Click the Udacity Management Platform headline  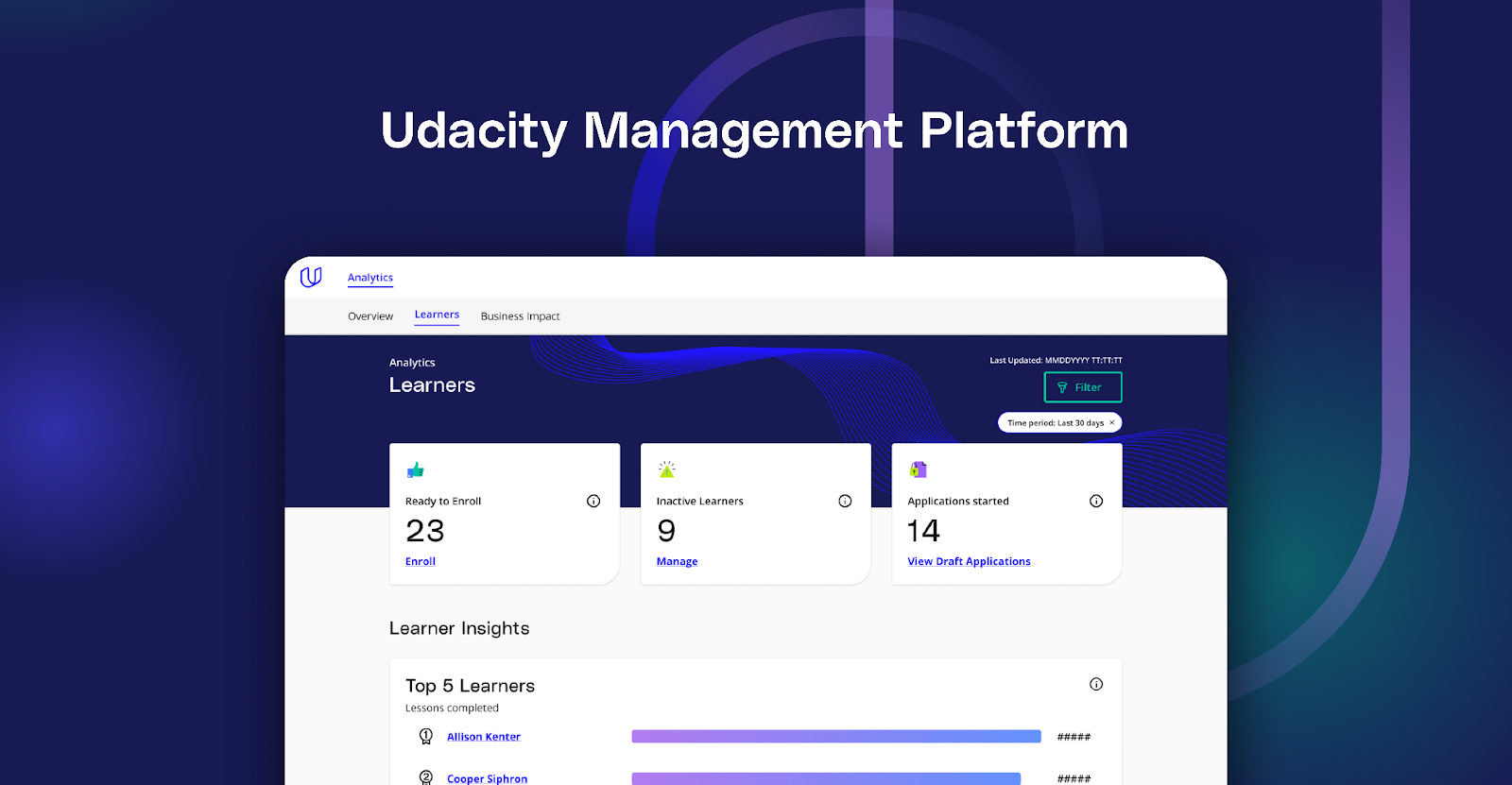(755, 130)
